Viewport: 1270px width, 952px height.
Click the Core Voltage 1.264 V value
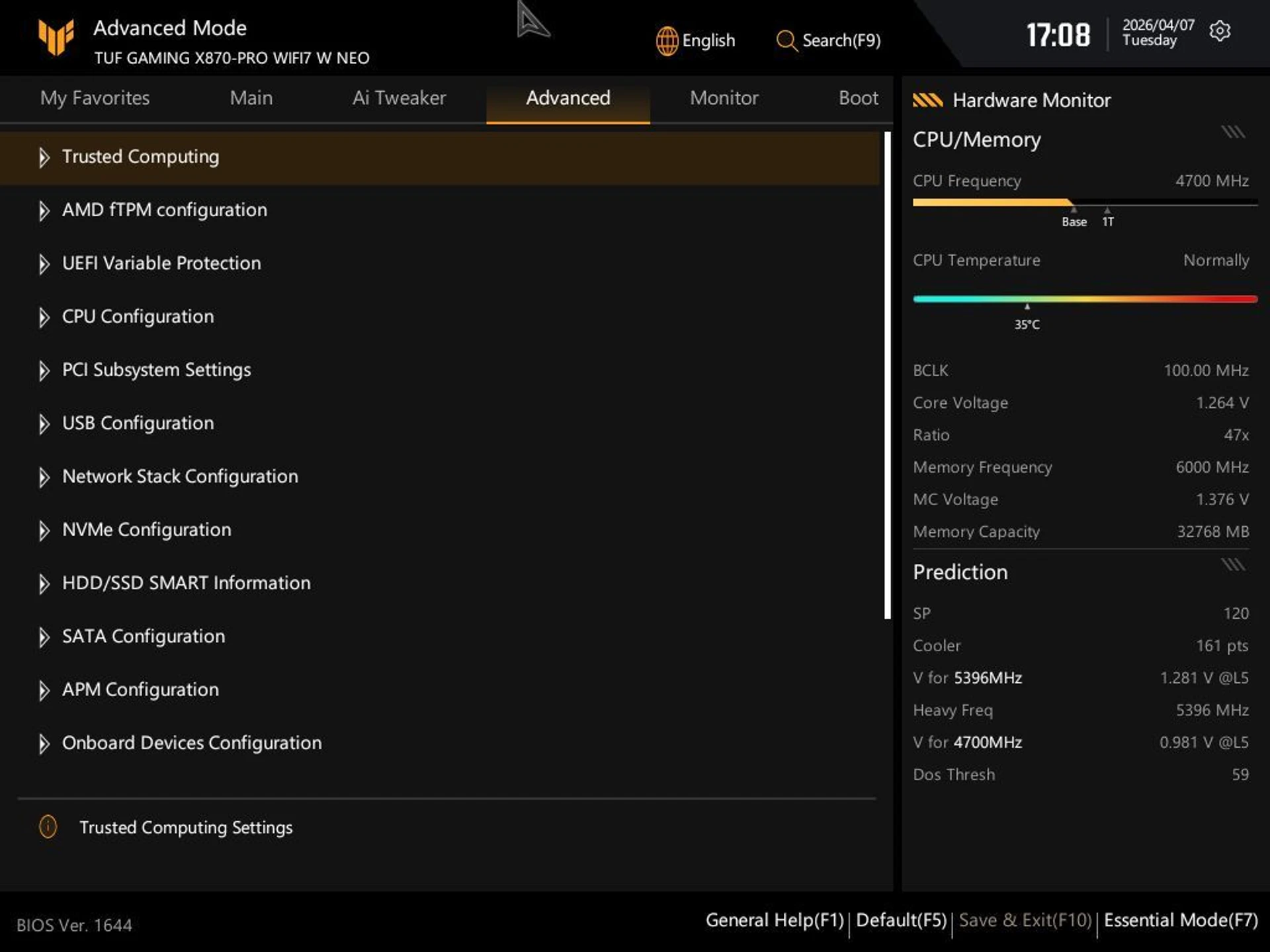point(1222,403)
